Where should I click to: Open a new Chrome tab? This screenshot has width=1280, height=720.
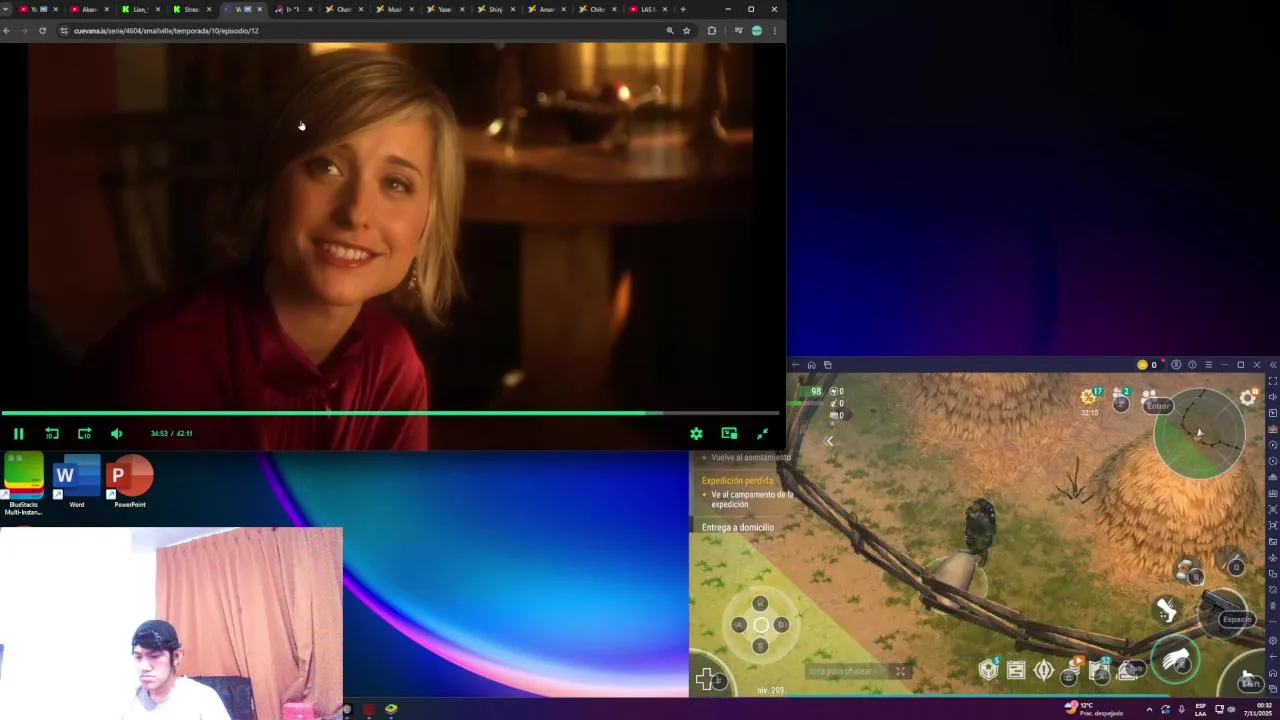coord(683,9)
